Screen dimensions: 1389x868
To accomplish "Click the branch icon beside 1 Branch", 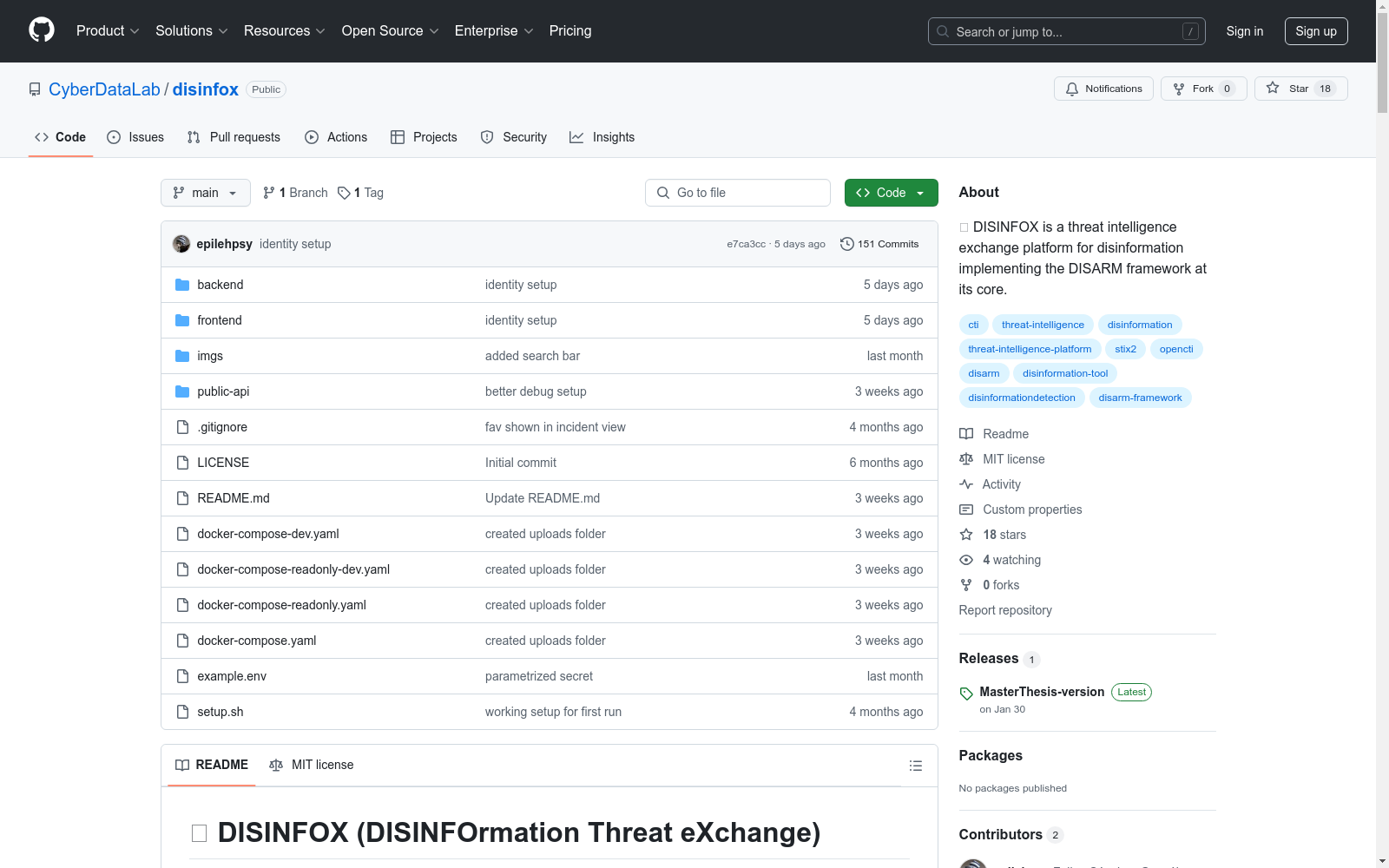I will tap(269, 193).
